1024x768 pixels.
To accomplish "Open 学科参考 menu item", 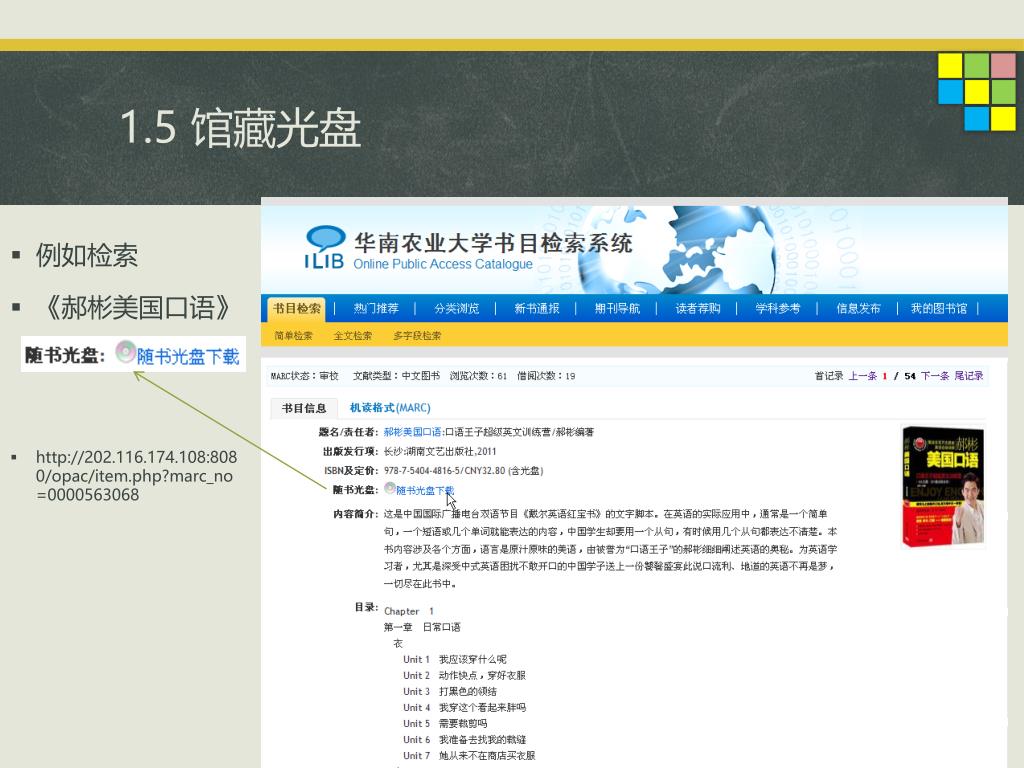I will click(x=778, y=308).
